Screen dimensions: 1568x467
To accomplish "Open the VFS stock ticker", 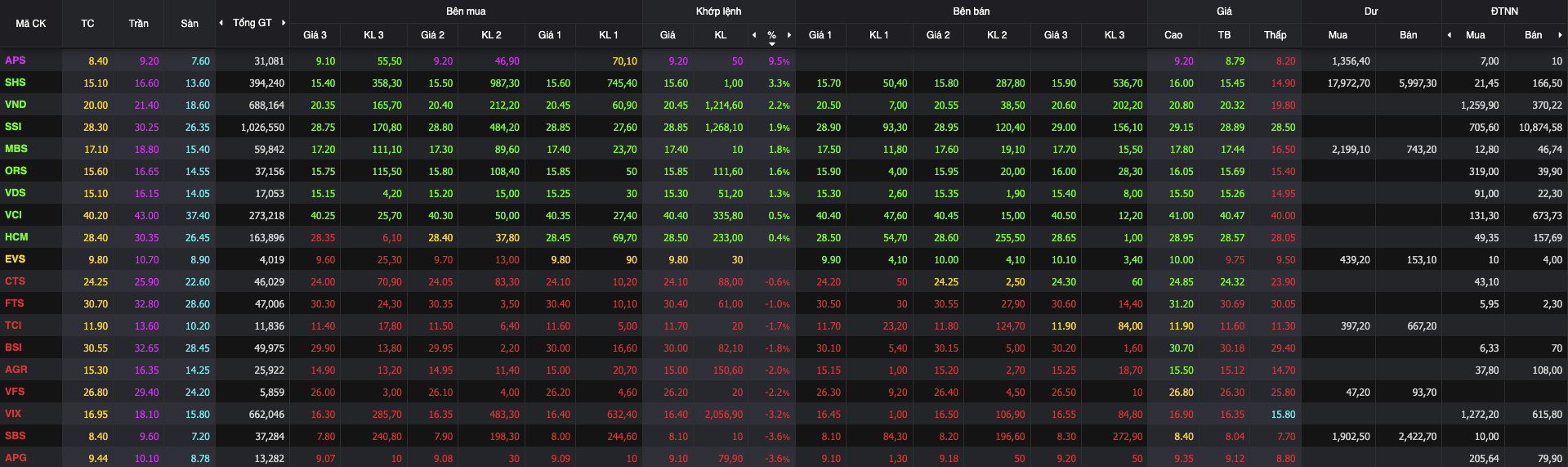I will [x=15, y=392].
